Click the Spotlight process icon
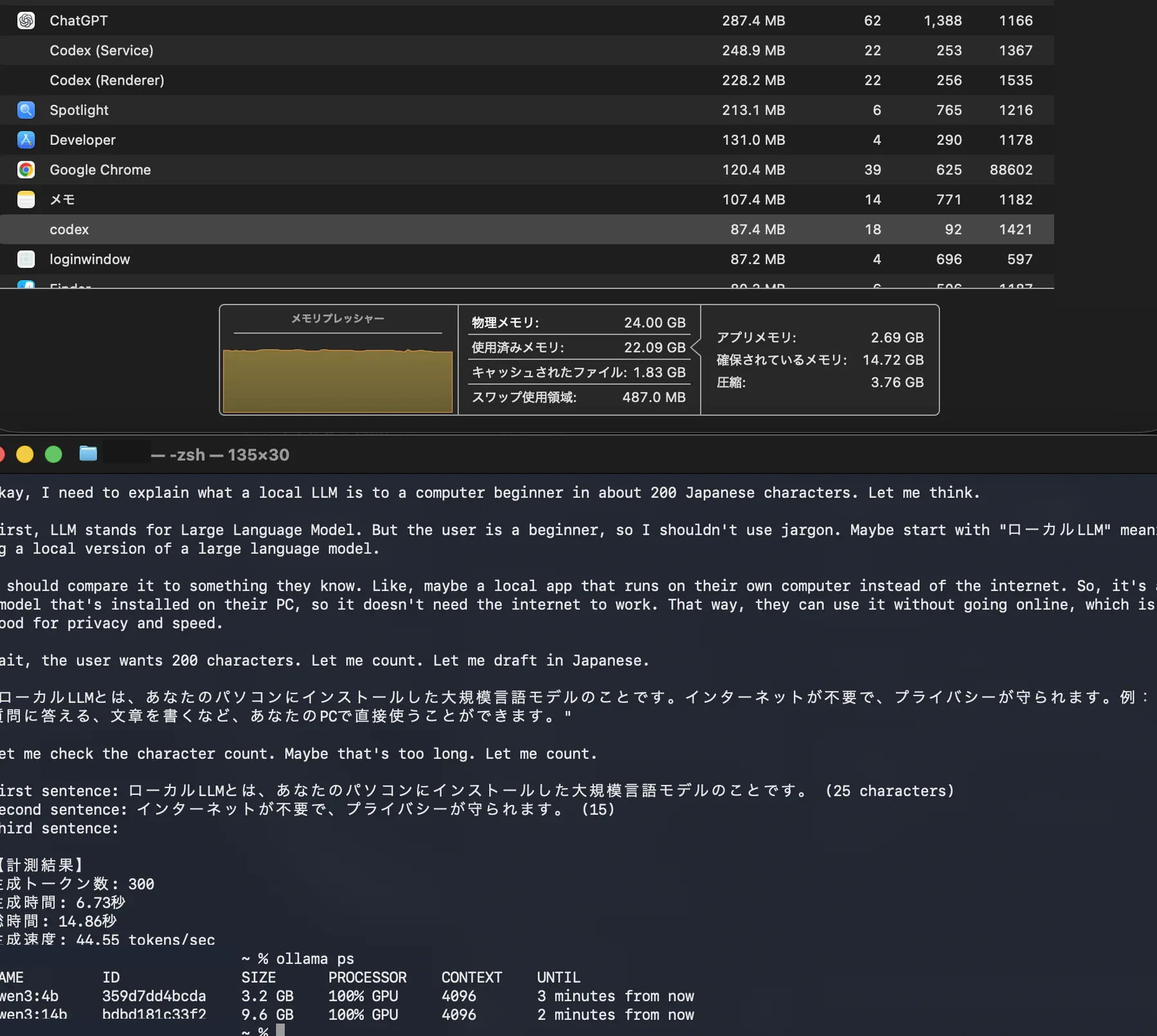1157x1036 pixels. click(26, 110)
